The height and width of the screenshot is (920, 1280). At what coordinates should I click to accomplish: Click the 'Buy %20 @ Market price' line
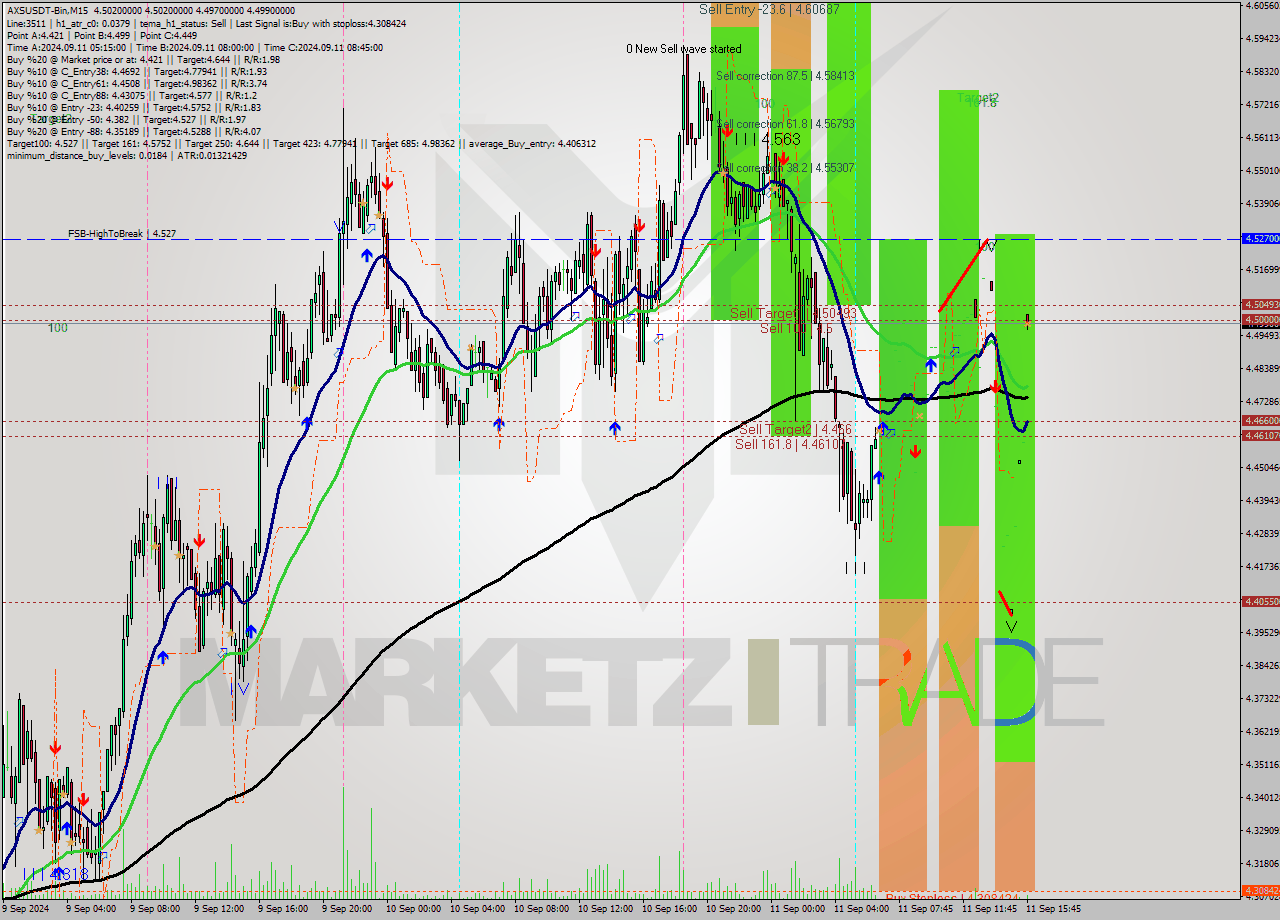pyautogui.click(x=143, y=59)
